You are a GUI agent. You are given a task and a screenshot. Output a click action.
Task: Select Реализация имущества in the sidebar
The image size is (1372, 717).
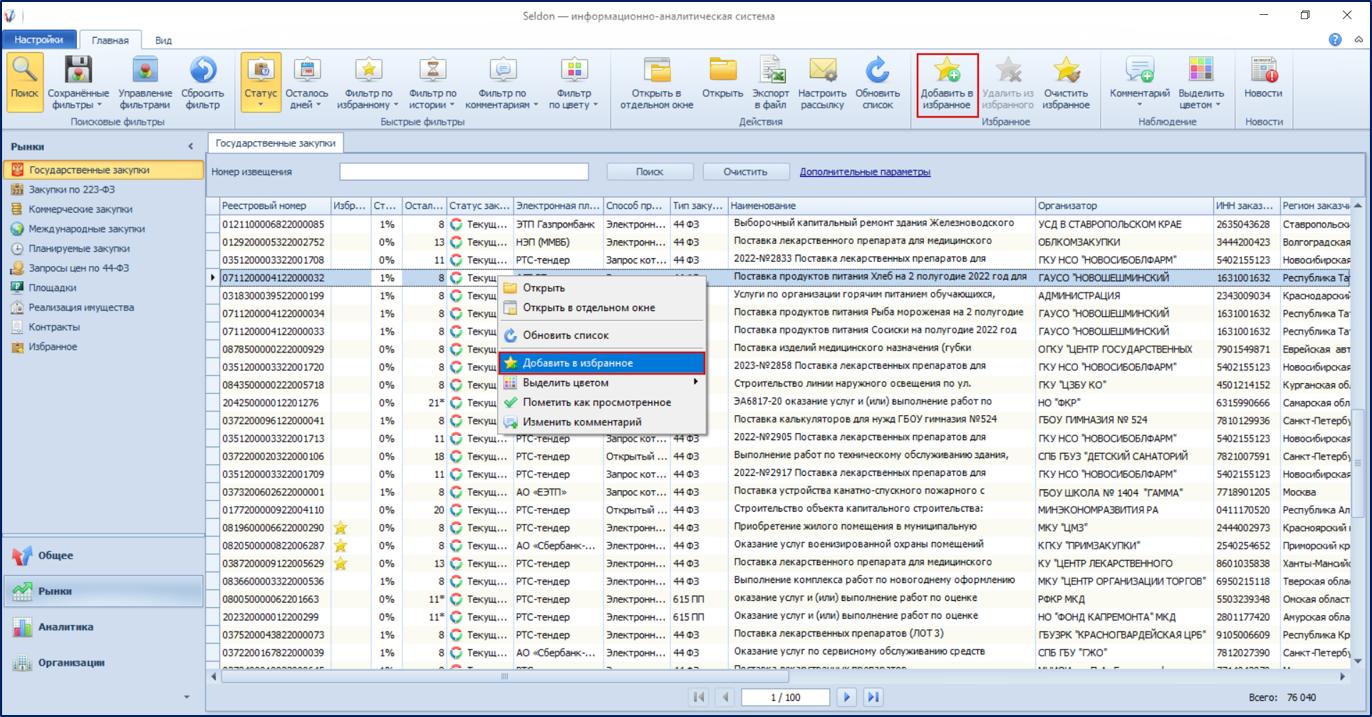pyautogui.click(x=103, y=307)
